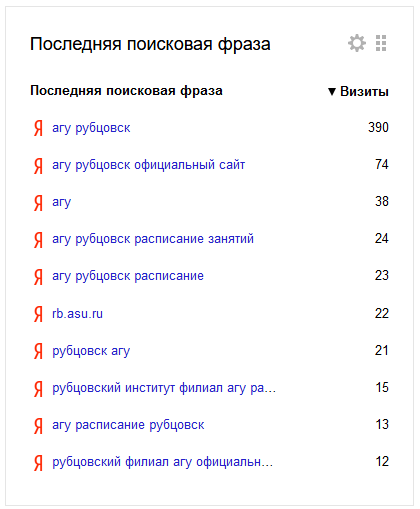Click Yandex icon next to standalone 'агу'
Viewport: 420px width, 509px height.
38,203
